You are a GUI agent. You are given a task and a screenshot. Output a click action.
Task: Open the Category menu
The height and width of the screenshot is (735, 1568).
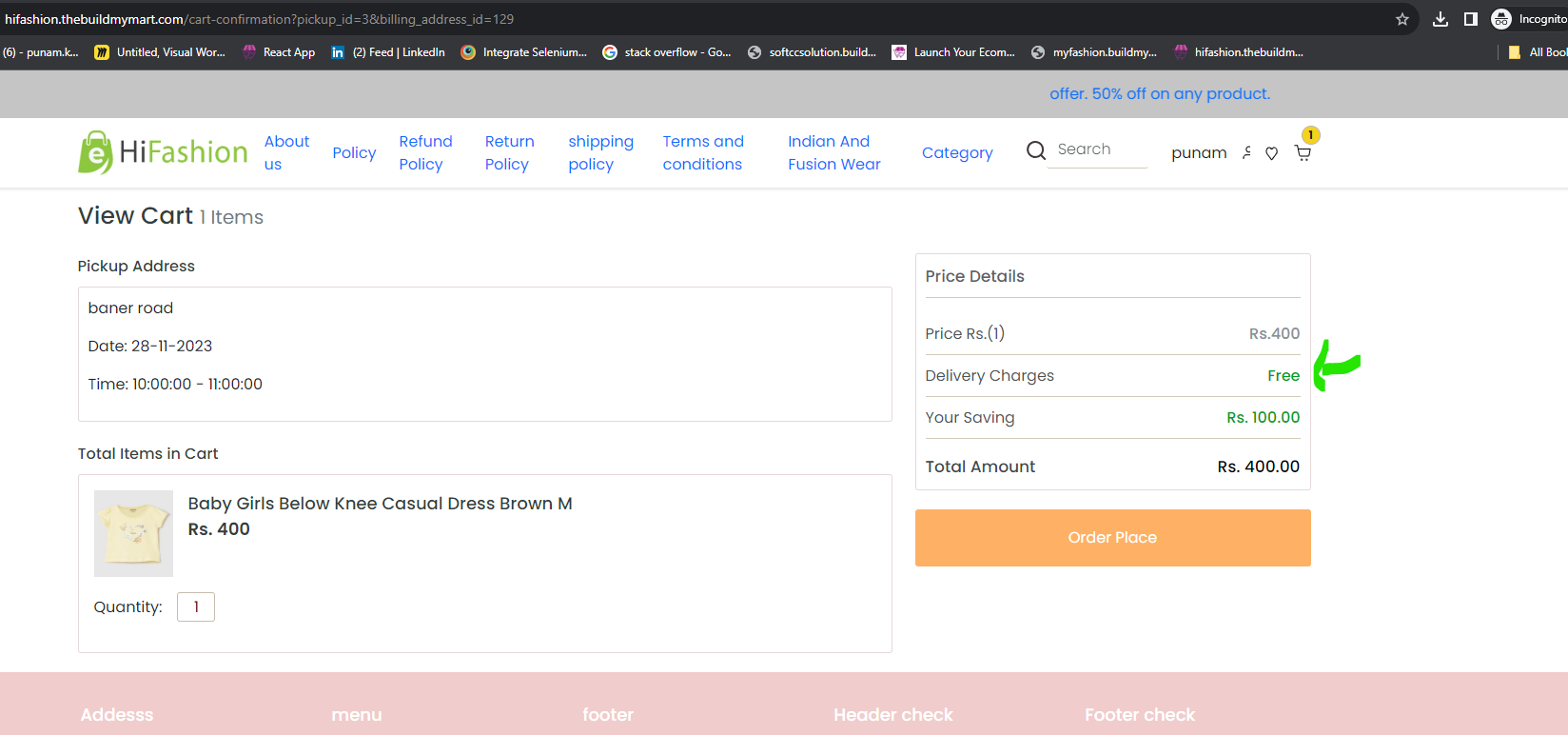coord(957,152)
